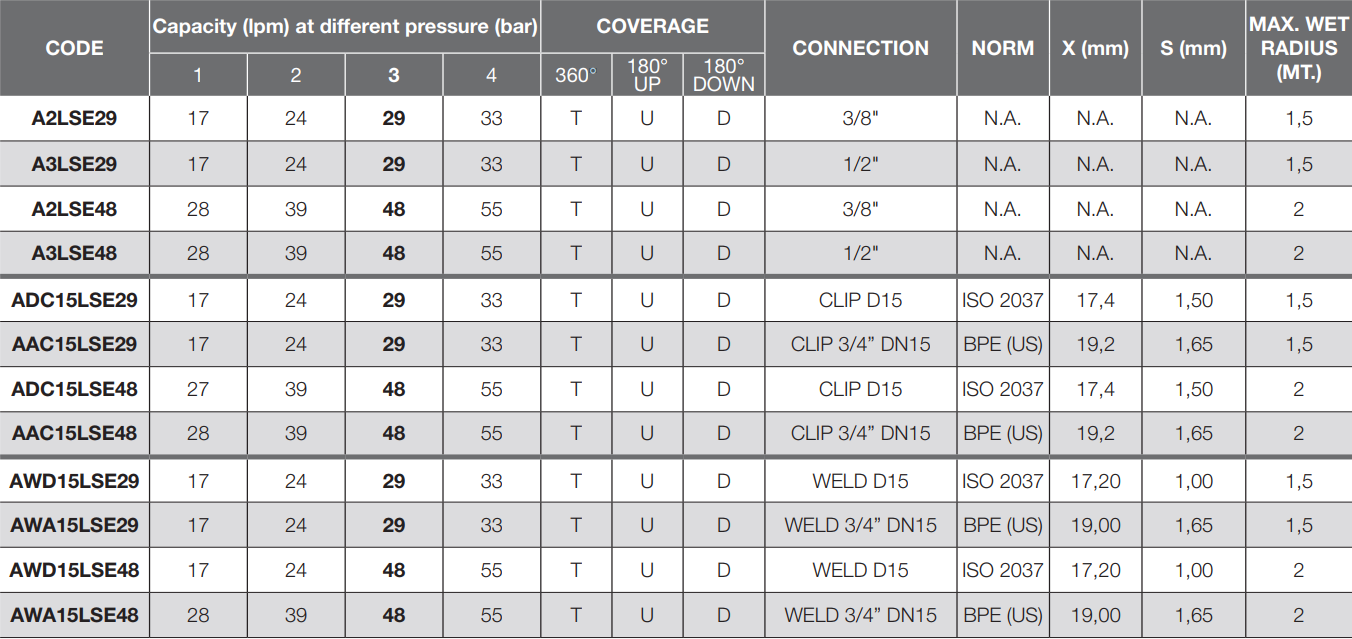Select the connection cell in the AWA15LSE29 row
This screenshot has width=1352, height=639.
(860, 526)
